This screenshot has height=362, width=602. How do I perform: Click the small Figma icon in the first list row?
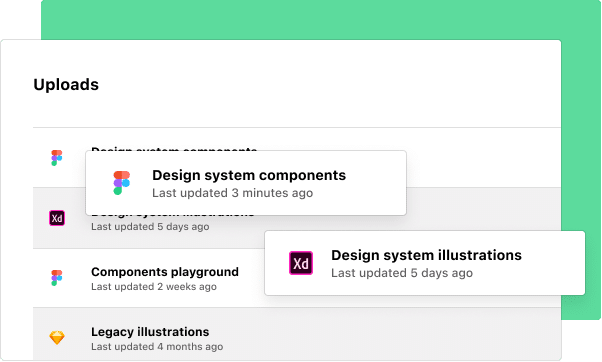pos(56,158)
